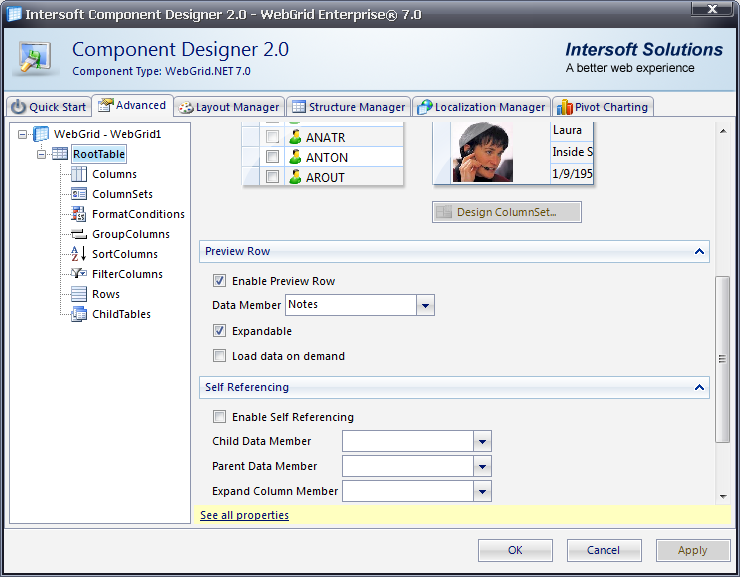Click the ColumnSets tree icon
The height and width of the screenshot is (577, 740).
point(79,194)
